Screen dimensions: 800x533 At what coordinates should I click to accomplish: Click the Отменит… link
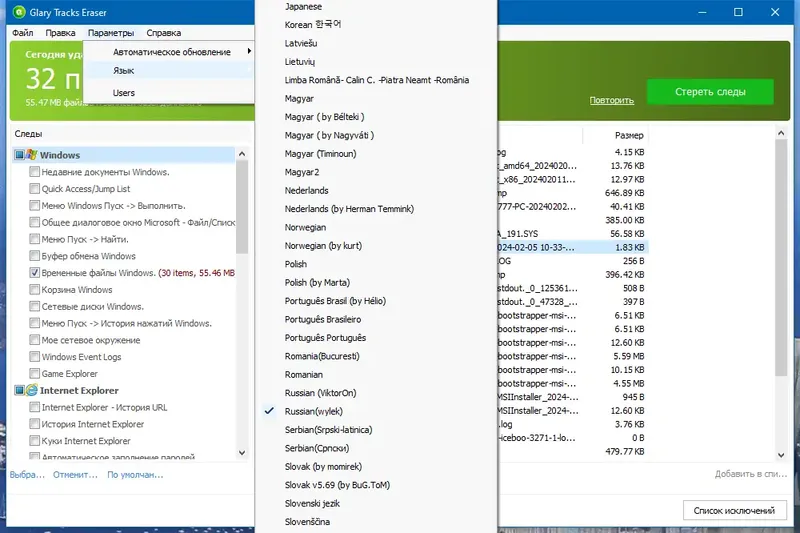[x=76, y=474]
